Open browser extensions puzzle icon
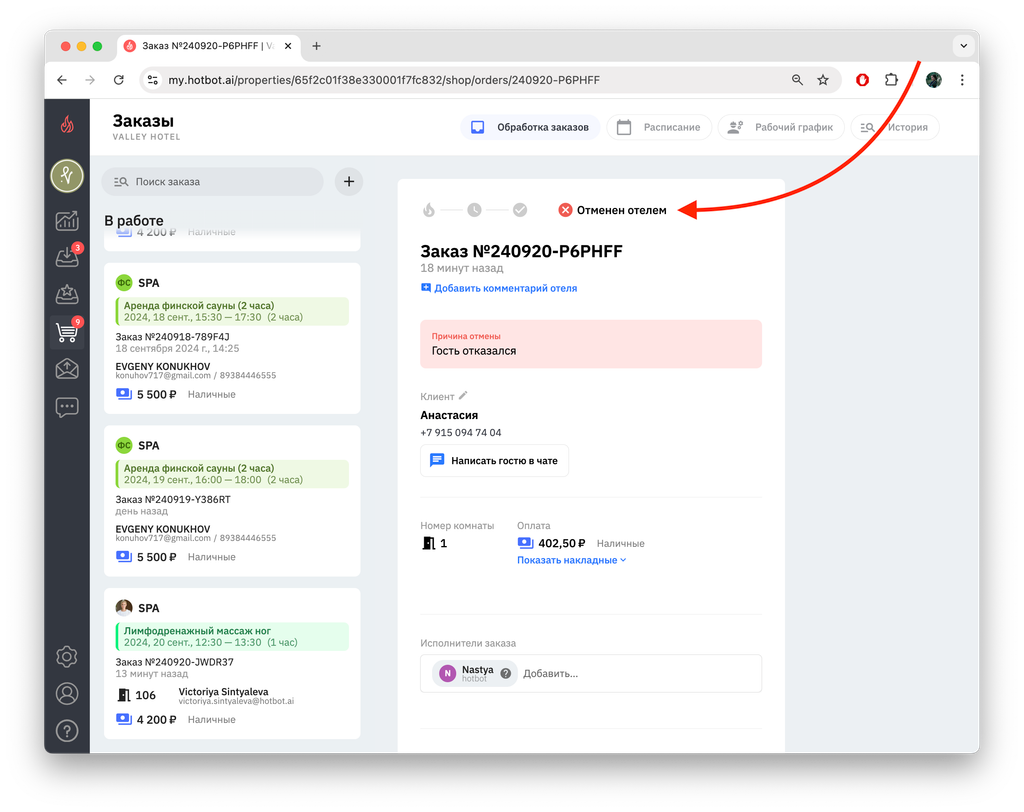Viewport: 1024px width, 812px height. click(891, 80)
